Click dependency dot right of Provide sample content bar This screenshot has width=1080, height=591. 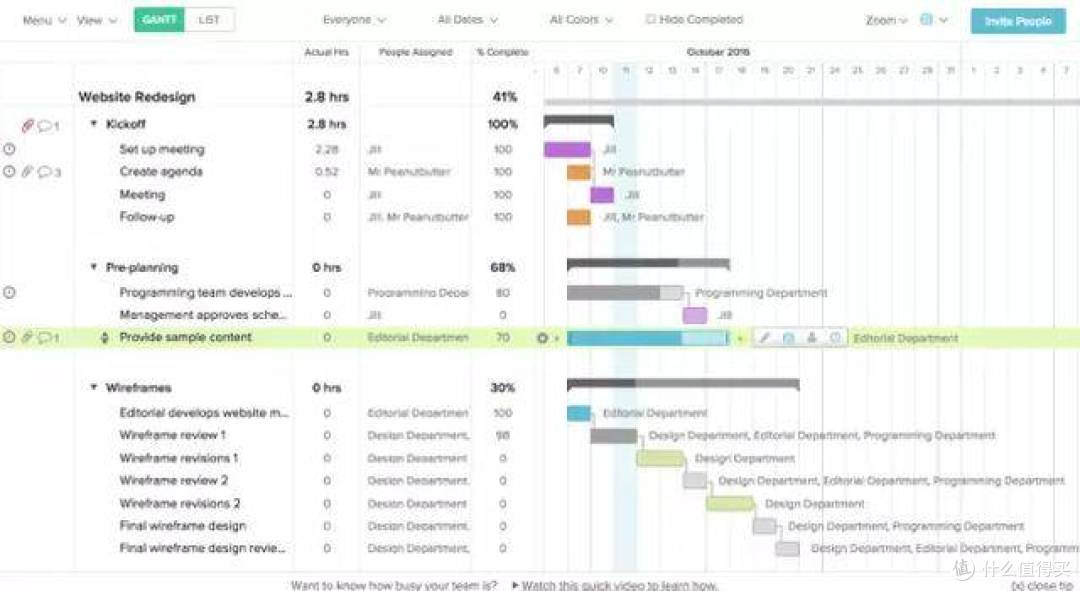[x=740, y=338]
